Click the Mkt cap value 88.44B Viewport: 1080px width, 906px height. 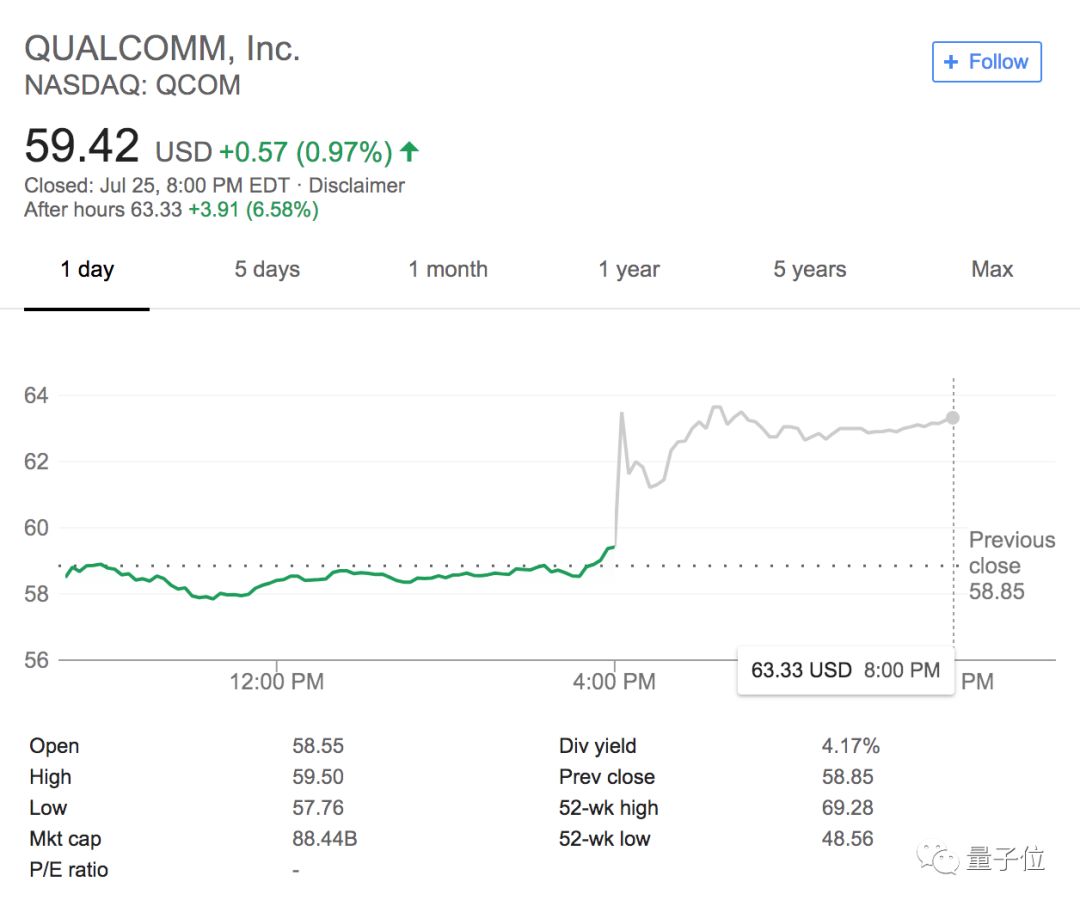pos(324,838)
